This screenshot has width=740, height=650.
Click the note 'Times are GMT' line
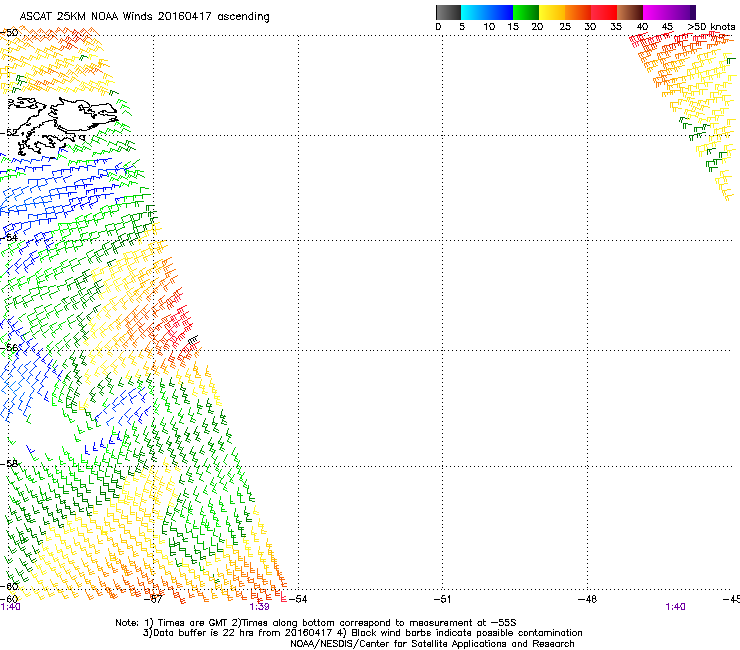tap(316, 623)
